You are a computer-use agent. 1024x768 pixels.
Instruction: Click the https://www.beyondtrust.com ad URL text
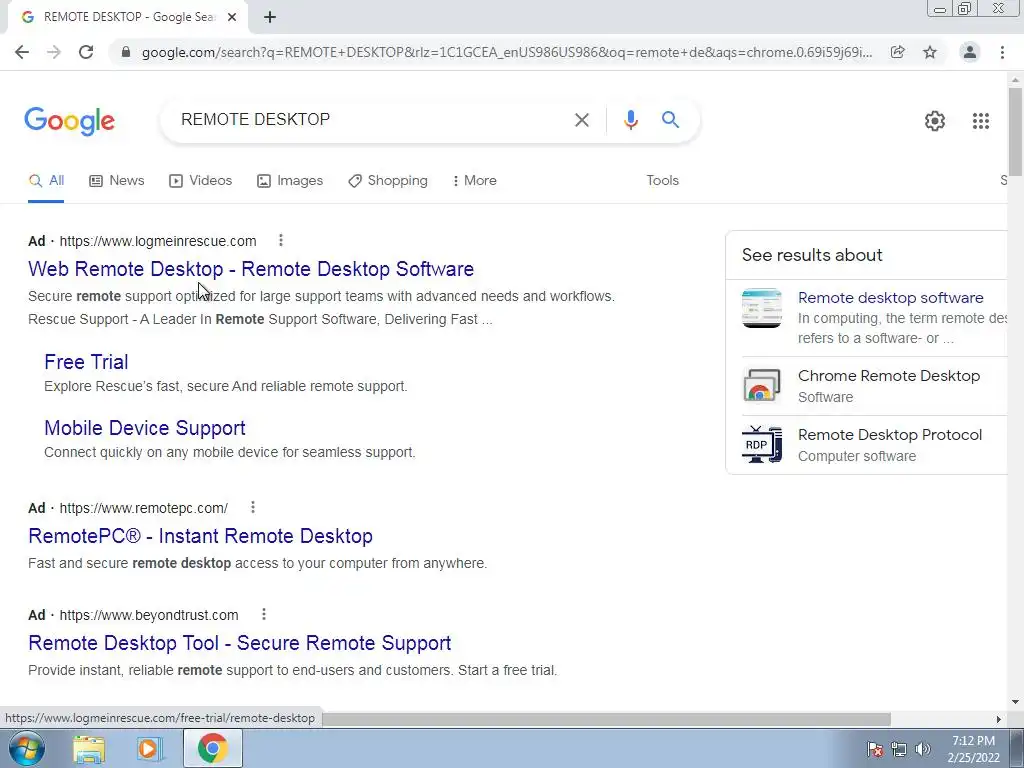(149, 615)
